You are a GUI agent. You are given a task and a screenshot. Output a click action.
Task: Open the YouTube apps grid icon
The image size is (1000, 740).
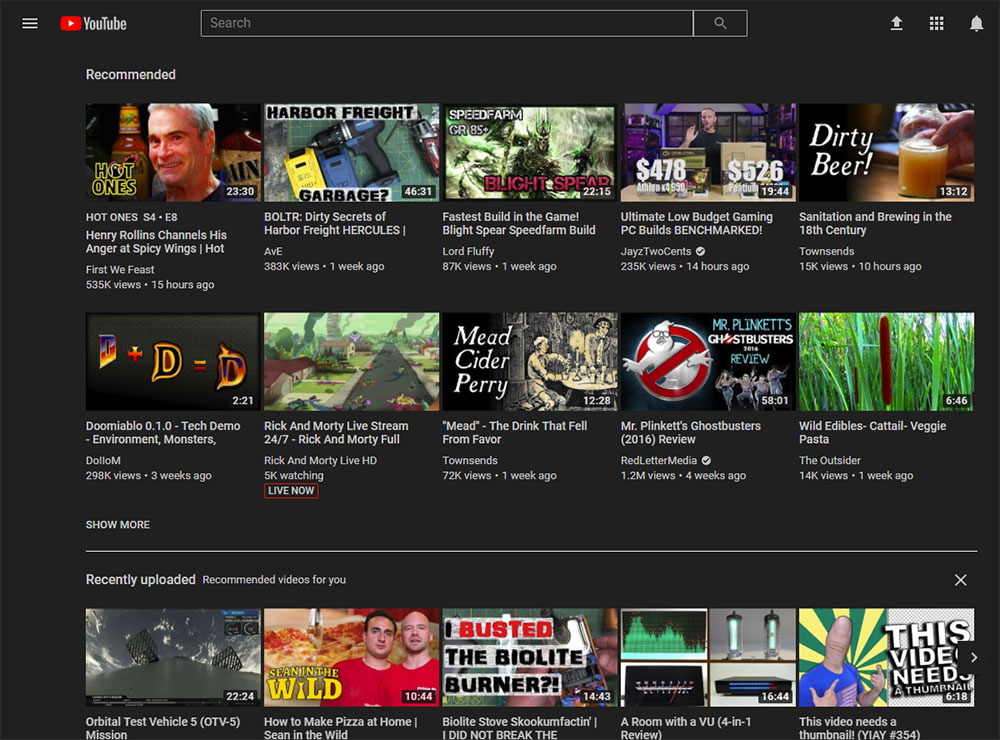pos(936,24)
